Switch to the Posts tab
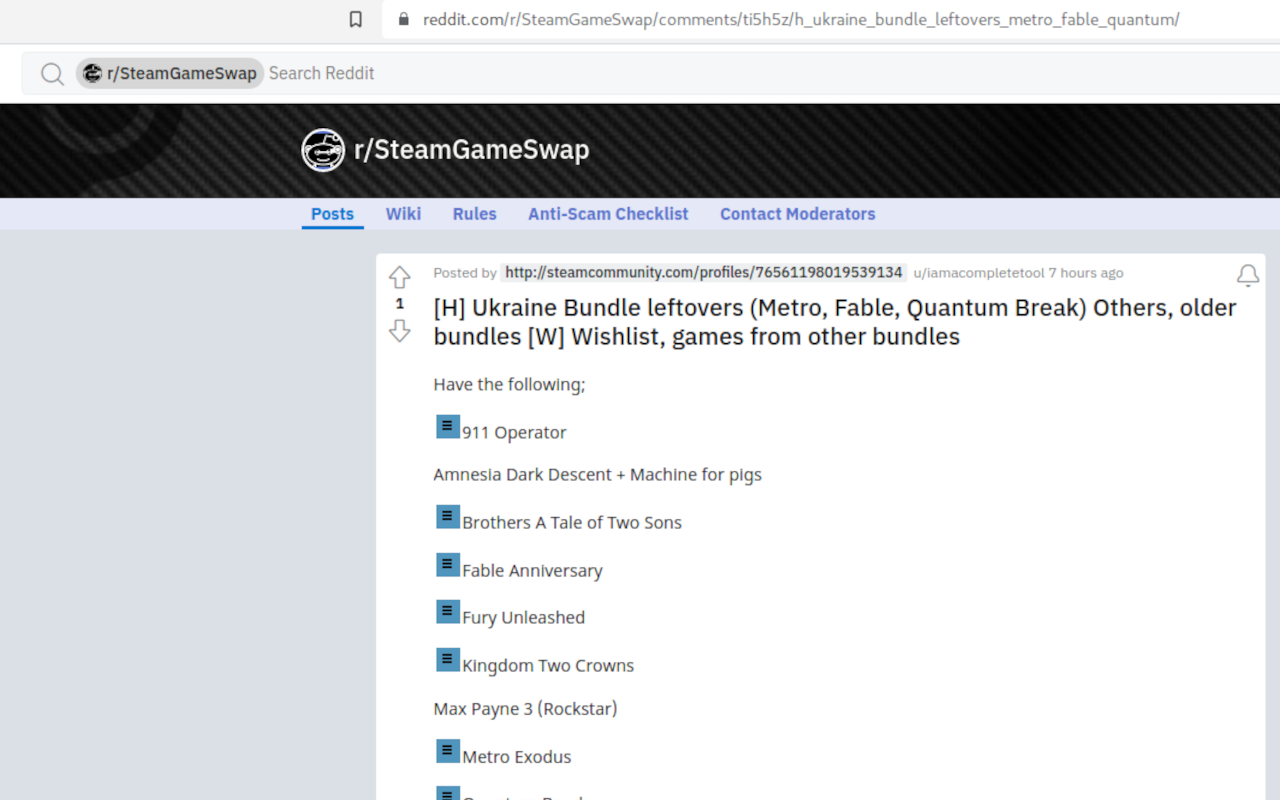The image size is (1280, 800). pos(332,214)
